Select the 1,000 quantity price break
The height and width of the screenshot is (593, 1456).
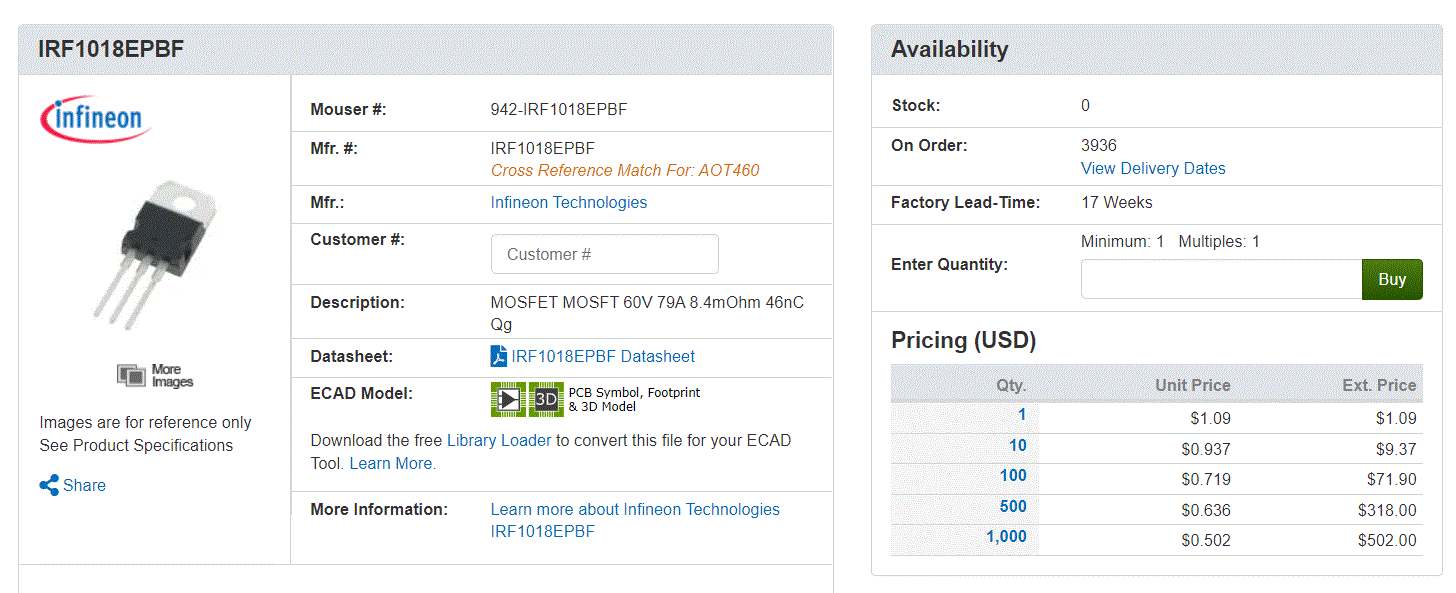1006,536
